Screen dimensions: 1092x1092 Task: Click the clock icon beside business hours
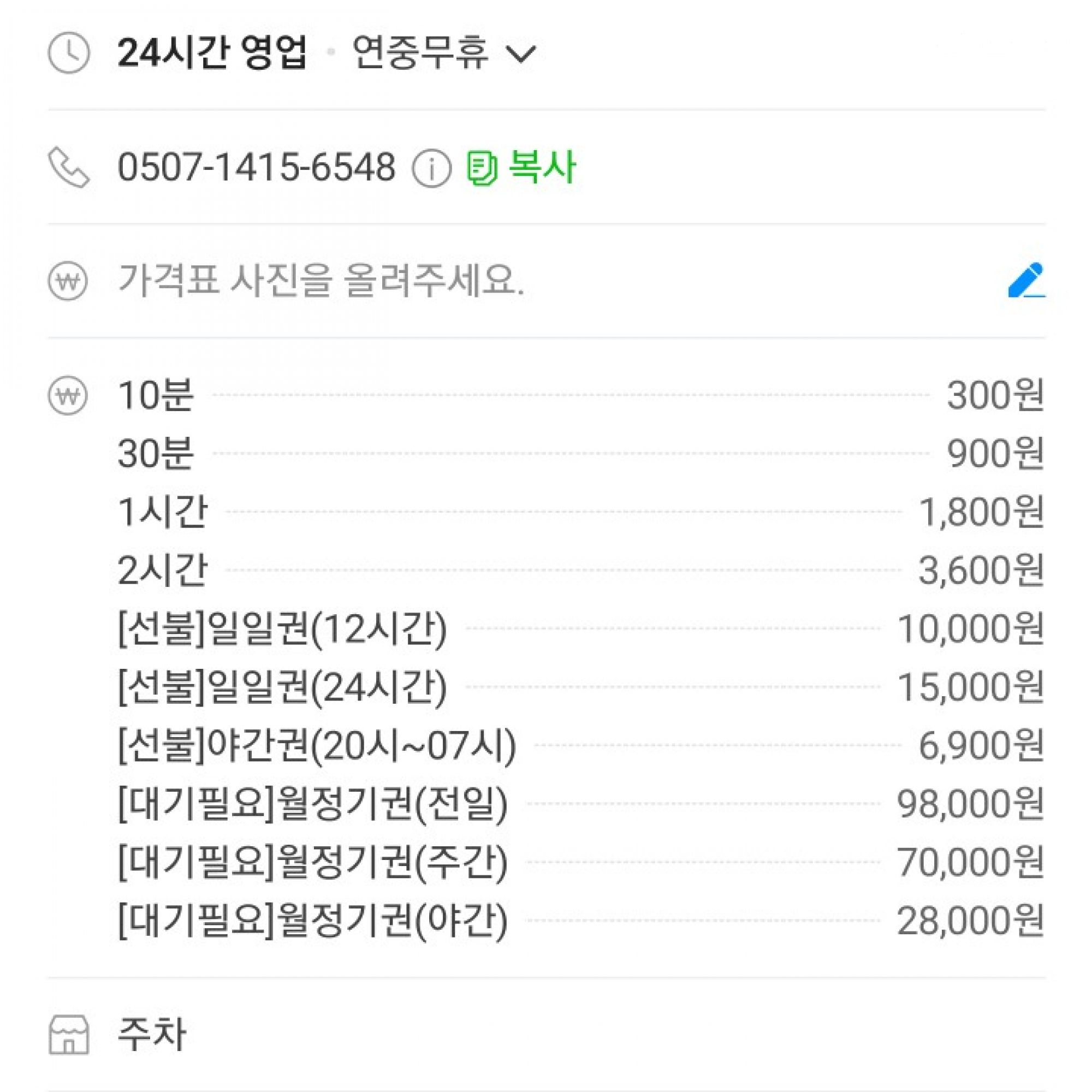click(x=68, y=54)
